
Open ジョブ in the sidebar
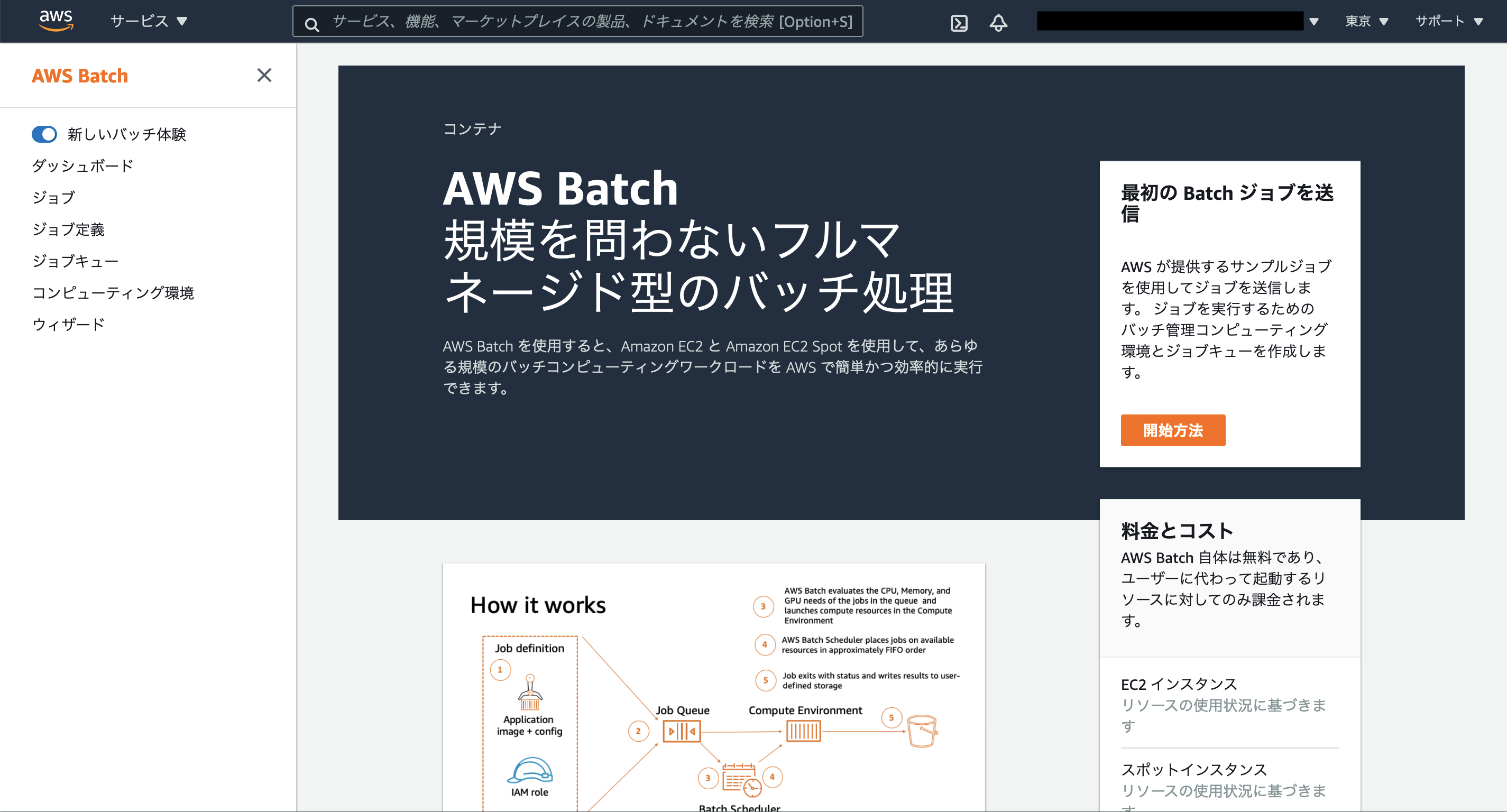54,197
